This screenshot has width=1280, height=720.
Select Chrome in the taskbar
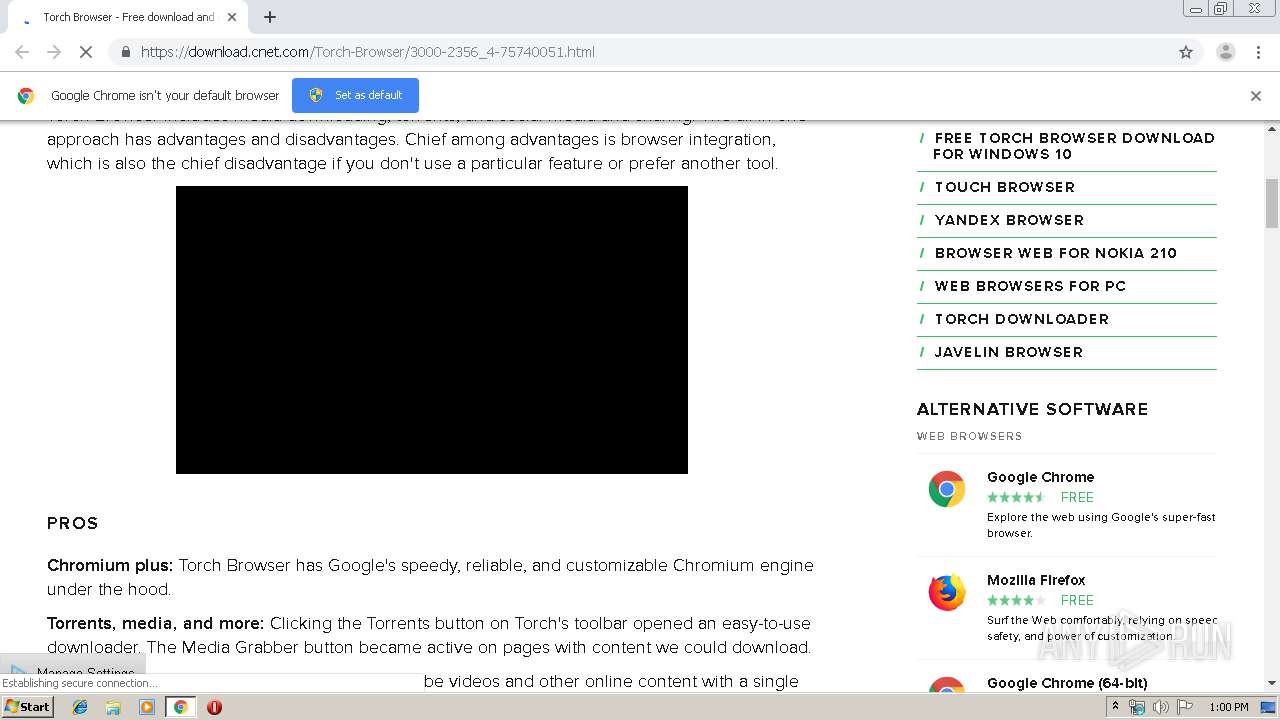(180, 707)
